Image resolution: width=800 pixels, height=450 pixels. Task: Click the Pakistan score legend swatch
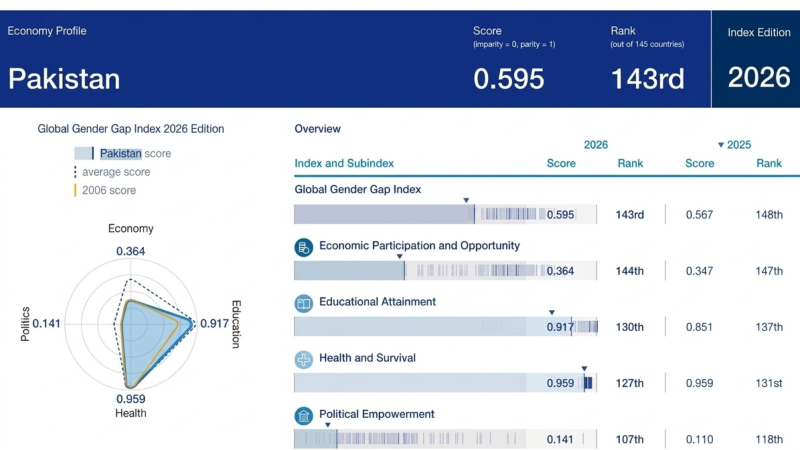click(84, 153)
